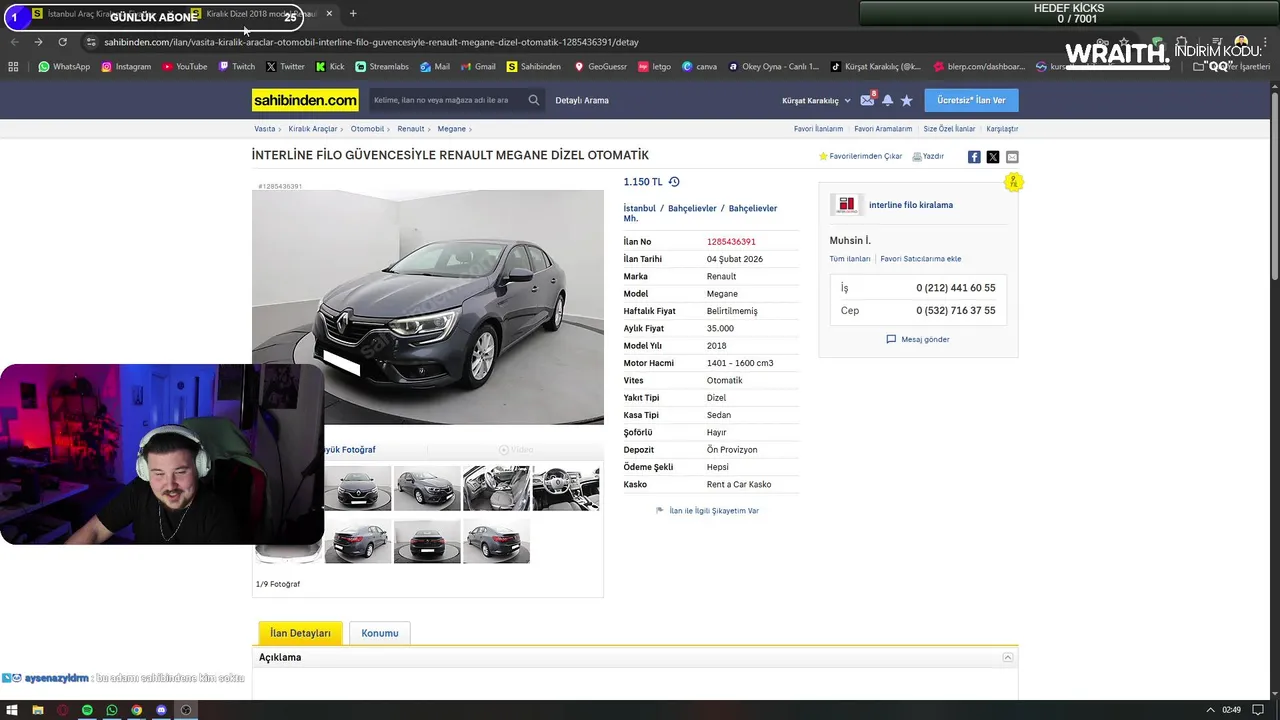Open Favori Aramalarım link
Screen dimensions: 1280x720
tap(883, 129)
